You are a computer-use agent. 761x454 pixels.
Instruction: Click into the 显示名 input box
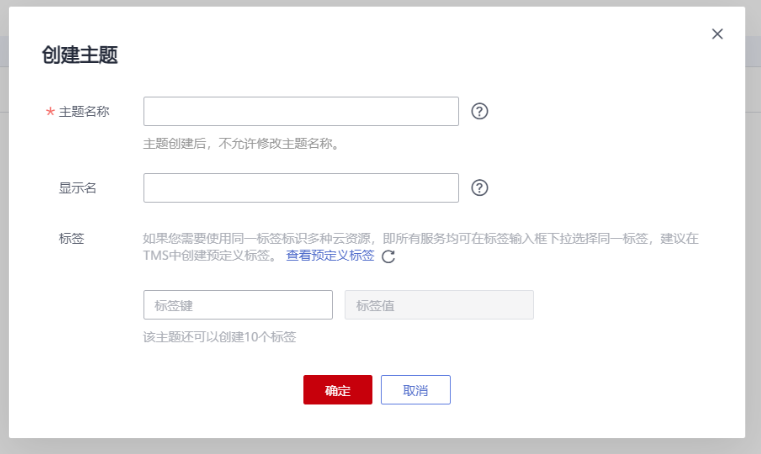[x=301, y=187]
